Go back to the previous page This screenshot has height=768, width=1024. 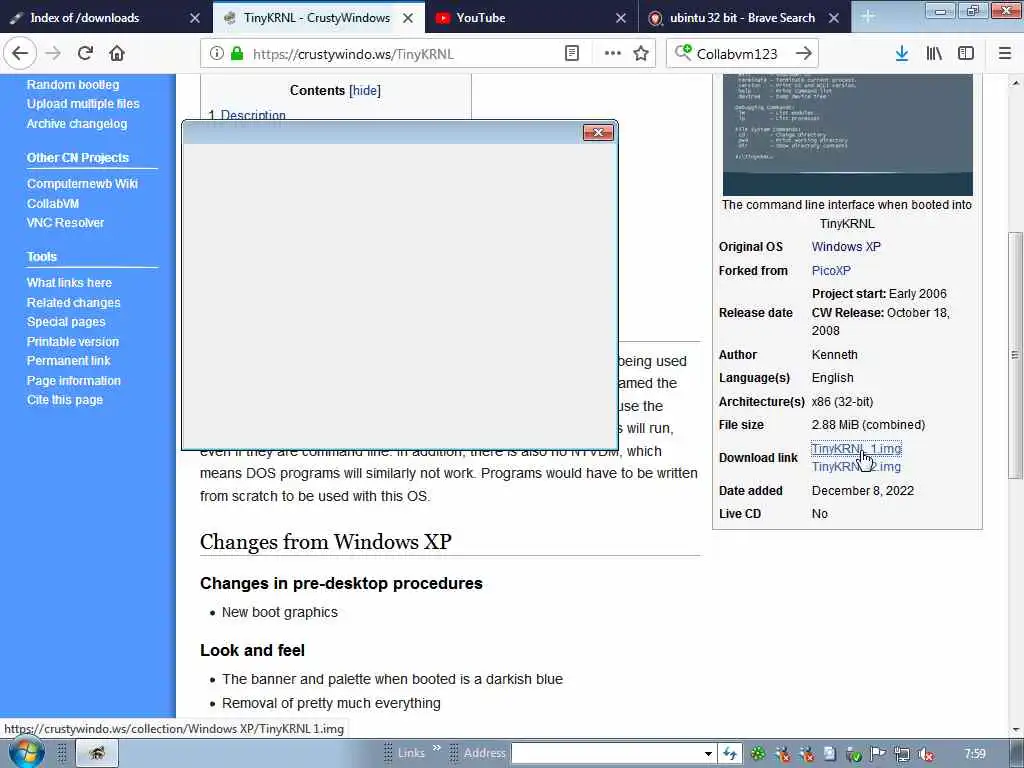pyautogui.click(x=20, y=54)
